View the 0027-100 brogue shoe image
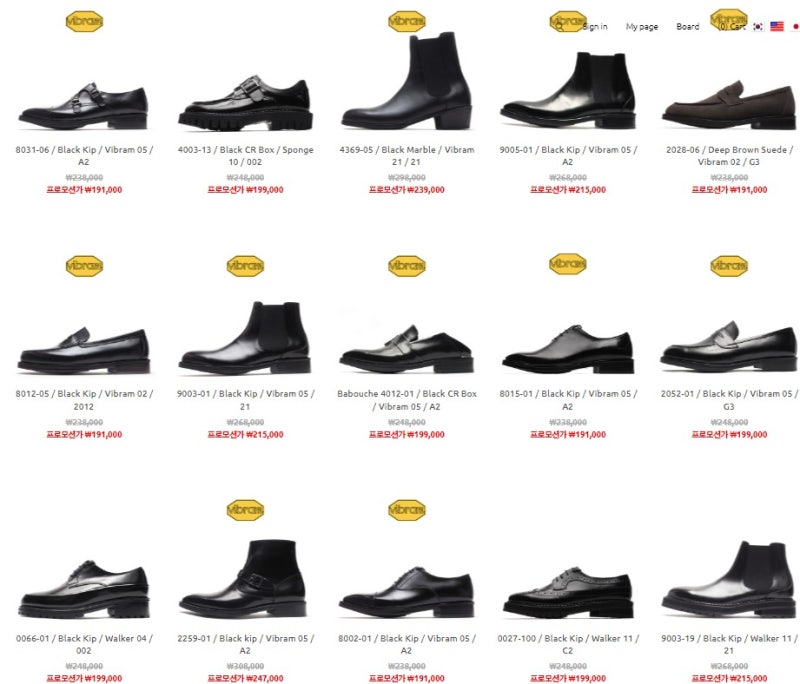Screen dimensions: 800x684 568,592
